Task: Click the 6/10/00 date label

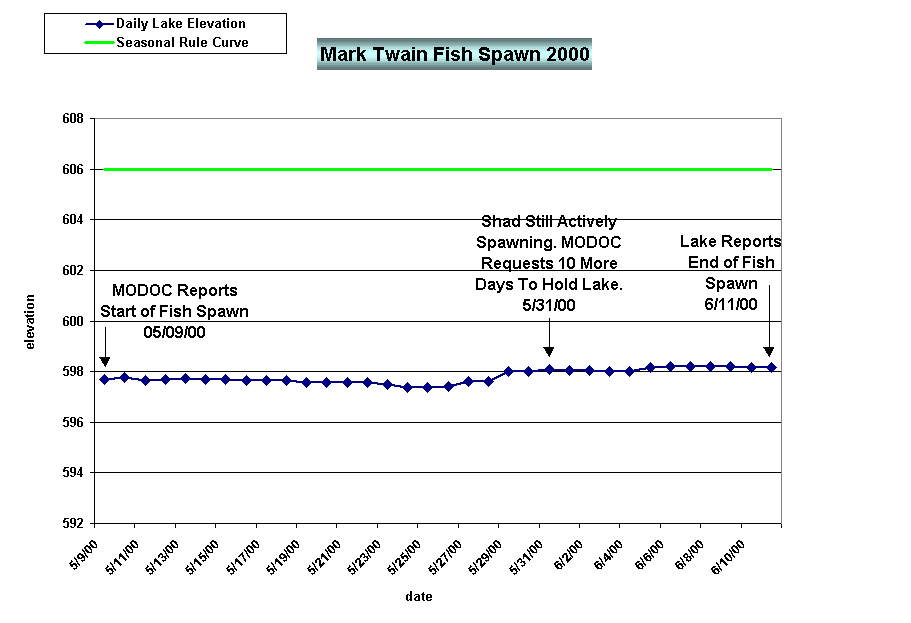Action: click(727, 557)
